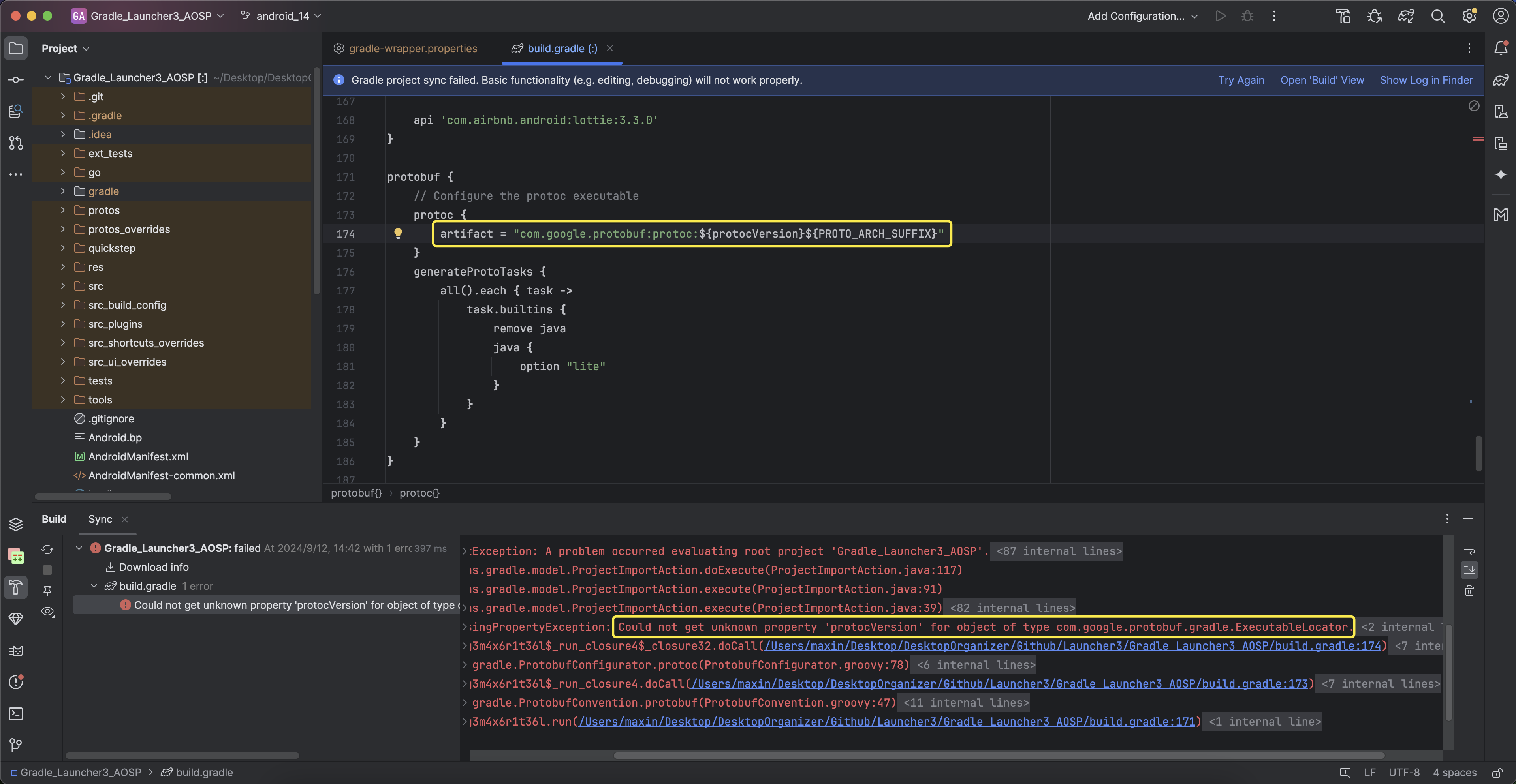Open the android_14 branch dropdown

(281, 16)
